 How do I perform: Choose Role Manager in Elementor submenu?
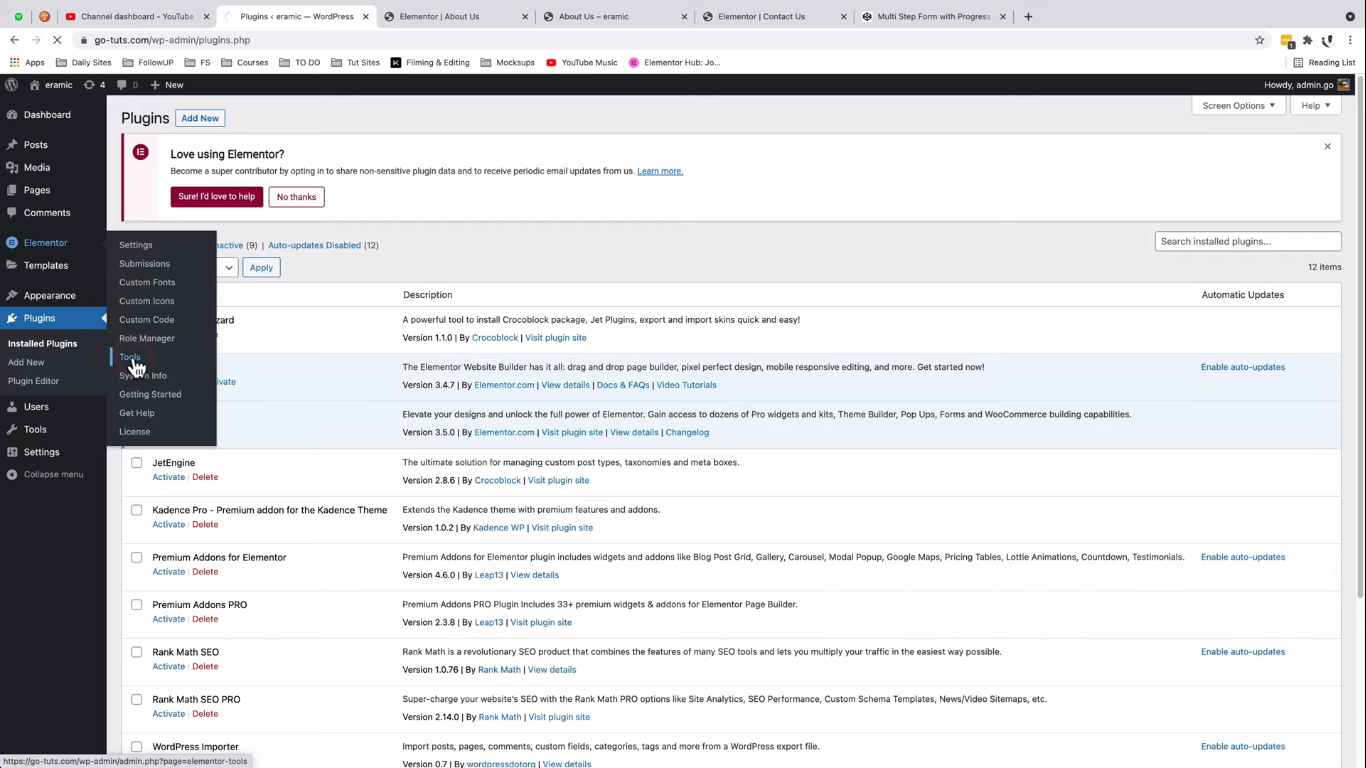147,338
